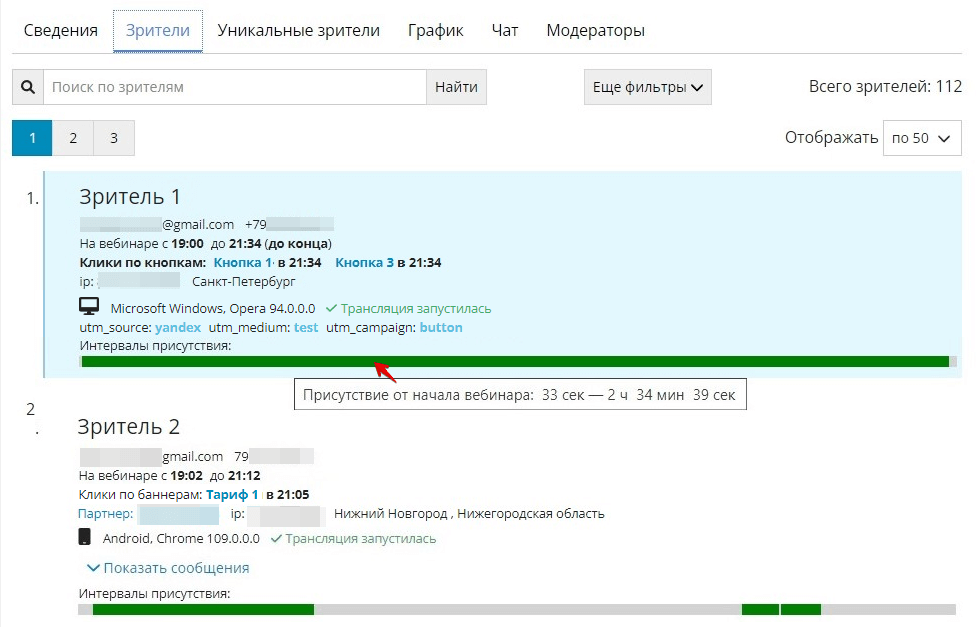
Task: Click the mobile phone device icon
Action: 85,538
